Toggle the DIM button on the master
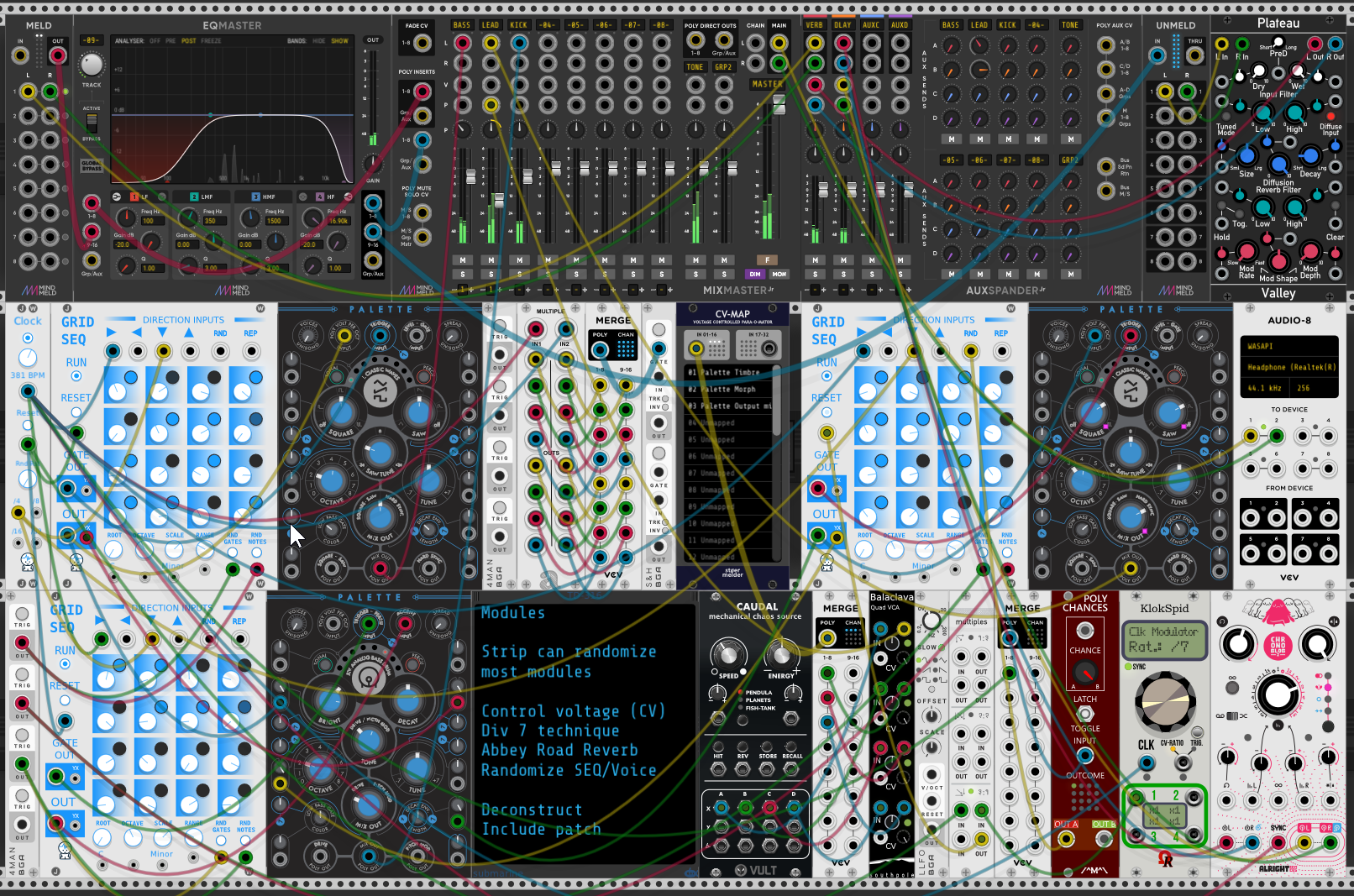The image size is (1354, 896). (x=755, y=275)
